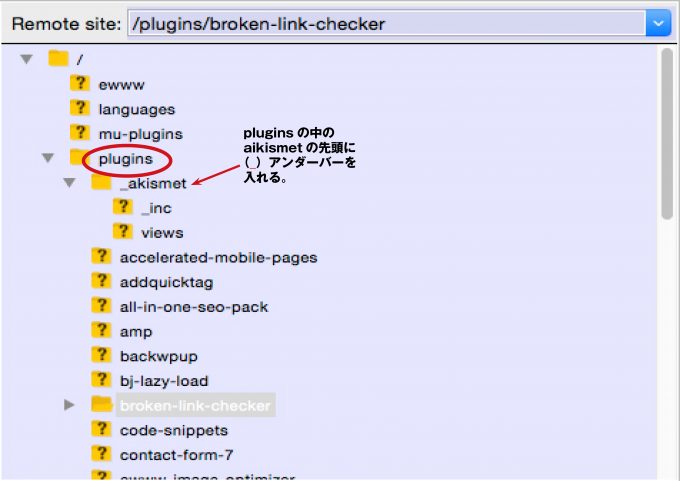This screenshot has height=481, width=680.
Task: Click the folder icon beside mu-plugins
Action: pyautogui.click(x=79, y=133)
